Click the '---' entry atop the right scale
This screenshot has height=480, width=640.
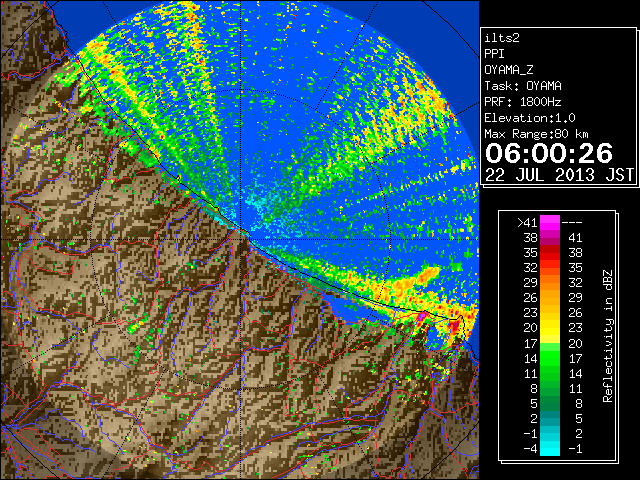pos(572,222)
